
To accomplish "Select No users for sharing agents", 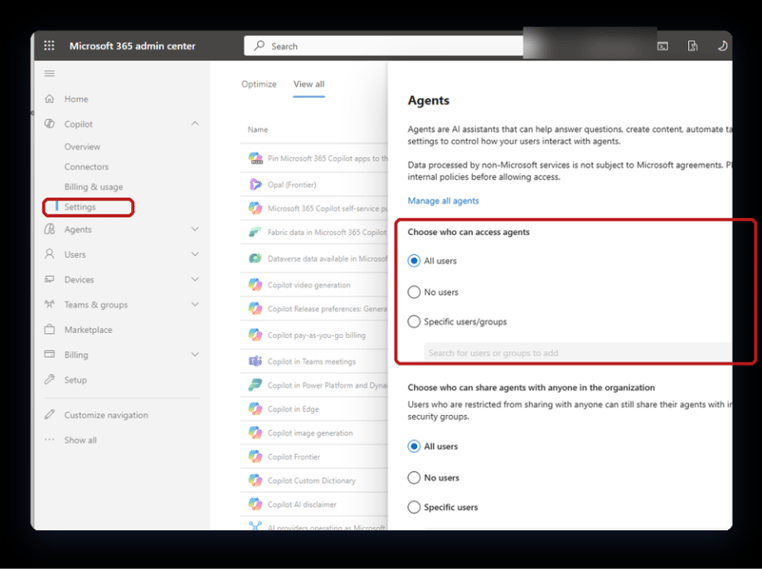I will pos(414,478).
